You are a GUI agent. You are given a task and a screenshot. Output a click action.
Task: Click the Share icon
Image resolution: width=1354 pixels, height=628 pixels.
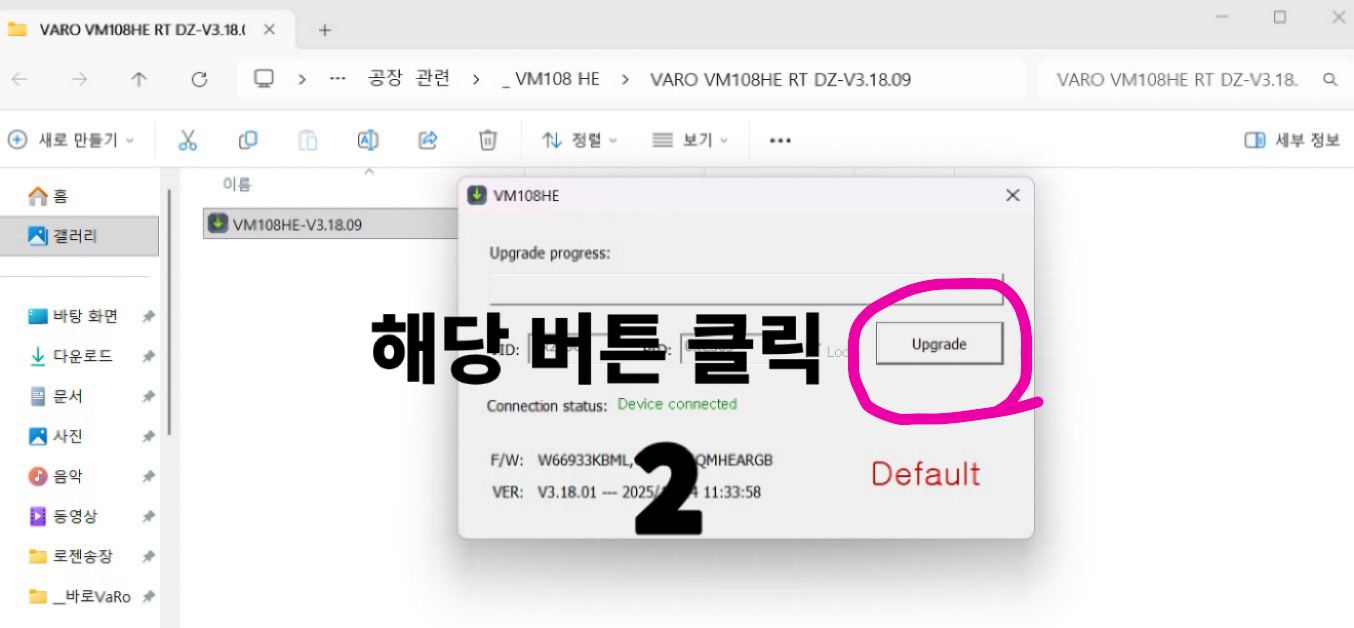[428, 140]
